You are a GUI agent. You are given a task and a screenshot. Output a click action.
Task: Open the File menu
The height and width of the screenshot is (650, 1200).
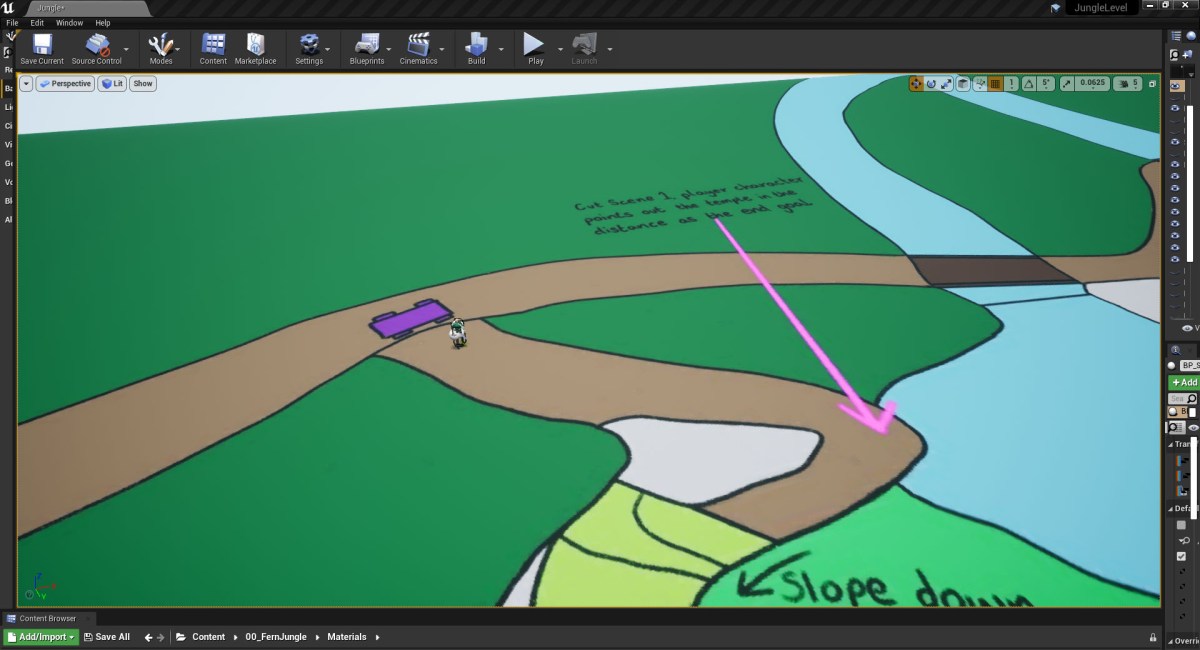pos(12,22)
